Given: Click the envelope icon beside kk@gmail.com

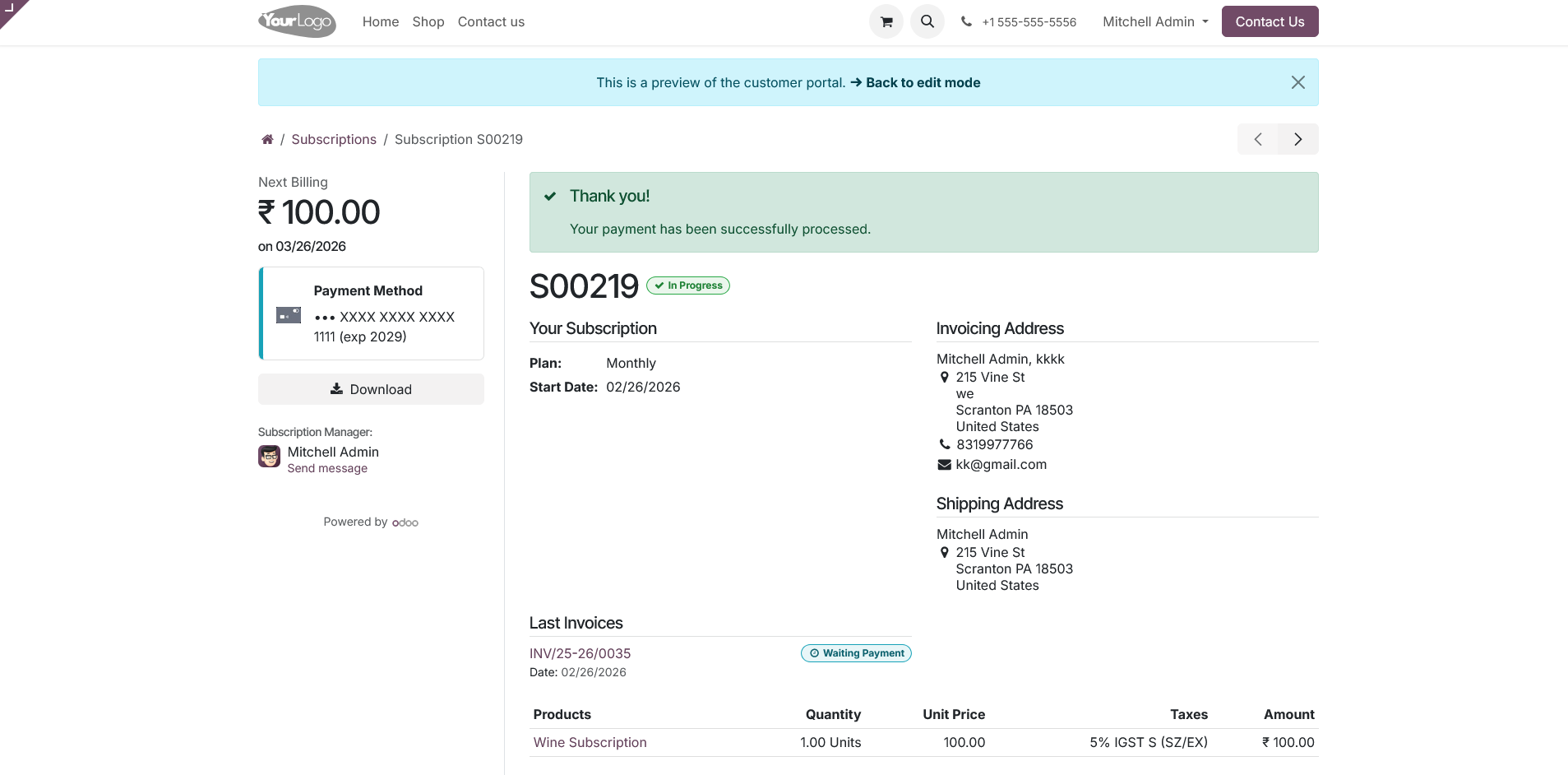Looking at the screenshot, I should 944,465.
